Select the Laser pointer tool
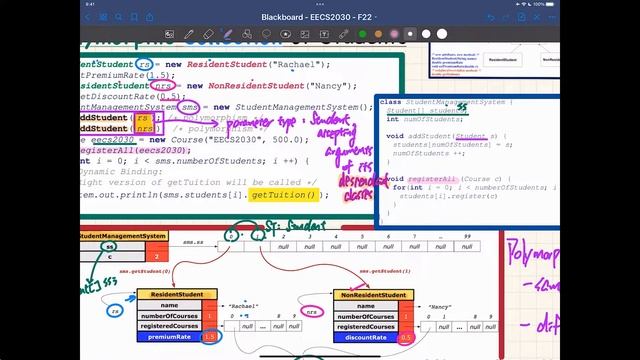640x360 pixels. click(344, 34)
